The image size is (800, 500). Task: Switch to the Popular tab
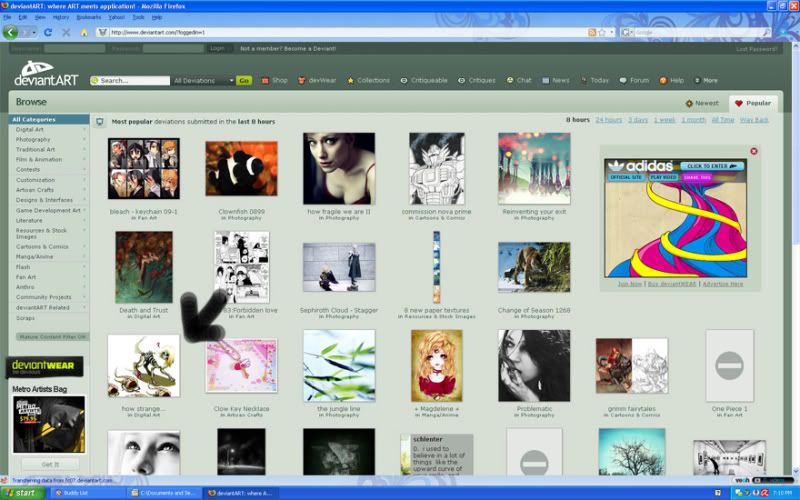coord(753,104)
